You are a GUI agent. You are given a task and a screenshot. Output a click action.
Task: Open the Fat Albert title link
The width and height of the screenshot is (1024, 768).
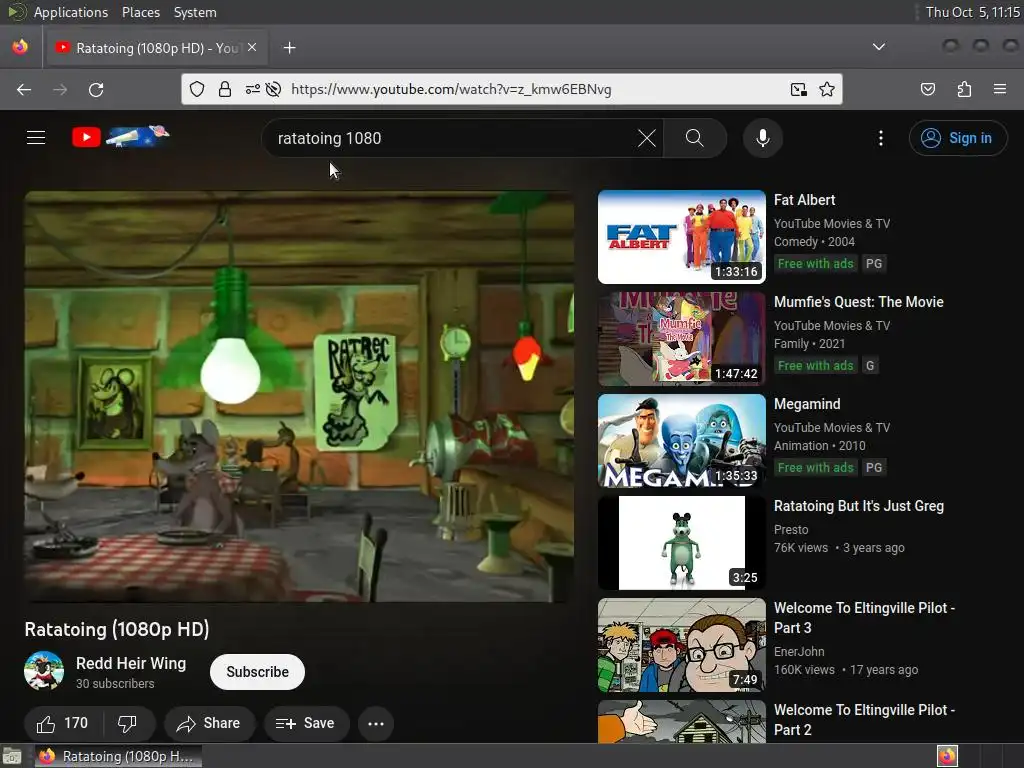click(x=805, y=200)
